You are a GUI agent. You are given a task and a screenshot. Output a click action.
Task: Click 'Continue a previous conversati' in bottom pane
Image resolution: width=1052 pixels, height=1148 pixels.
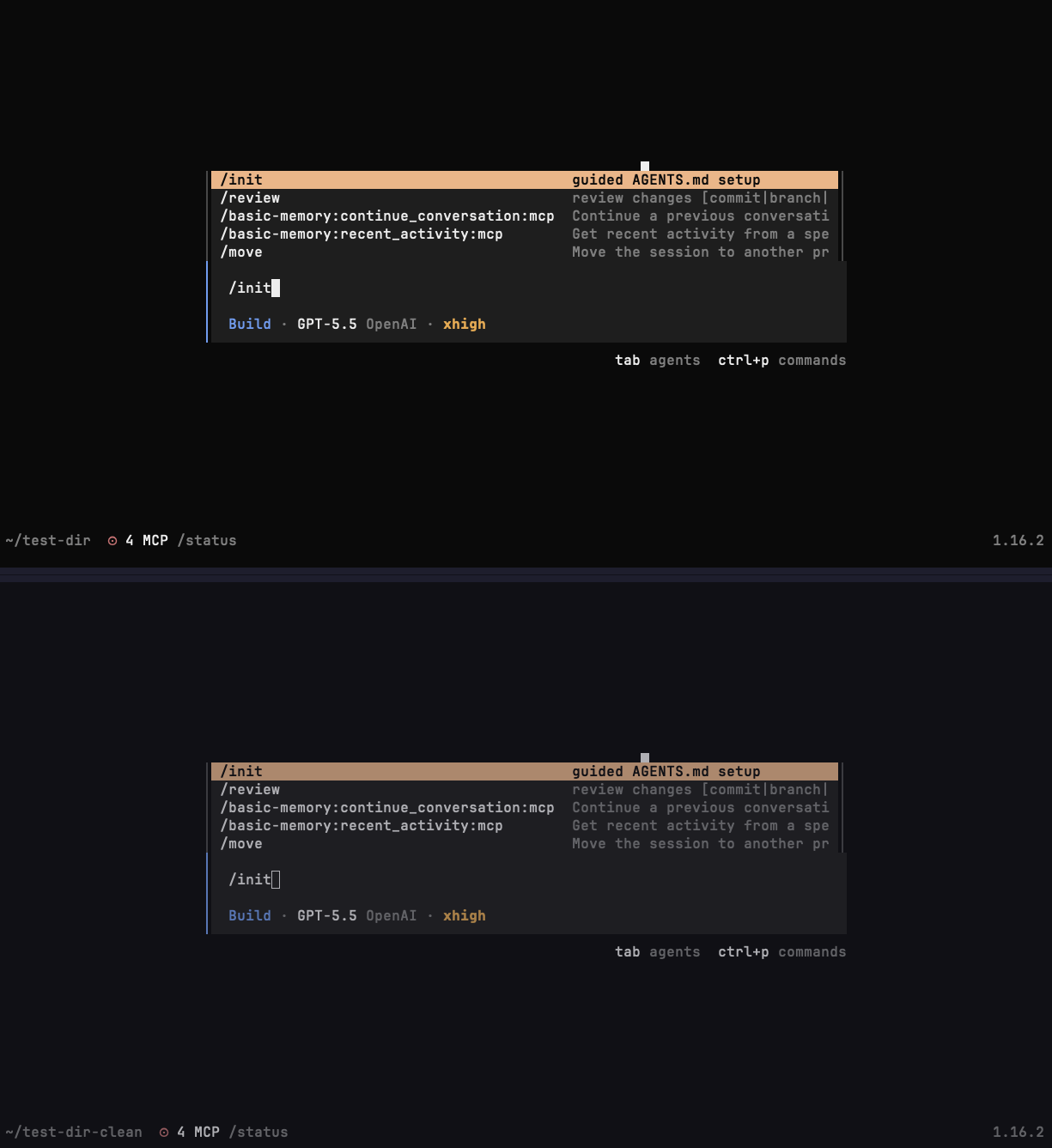(701, 807)
